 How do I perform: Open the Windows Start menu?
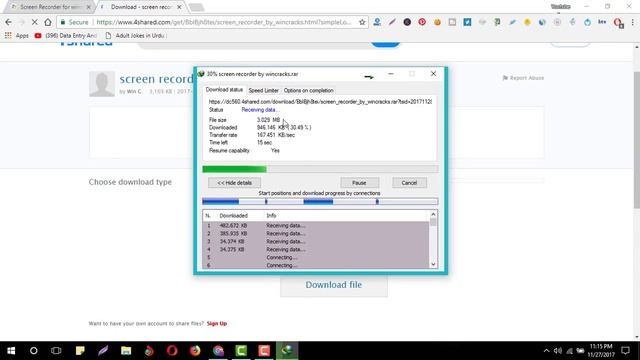coord(11,351)
